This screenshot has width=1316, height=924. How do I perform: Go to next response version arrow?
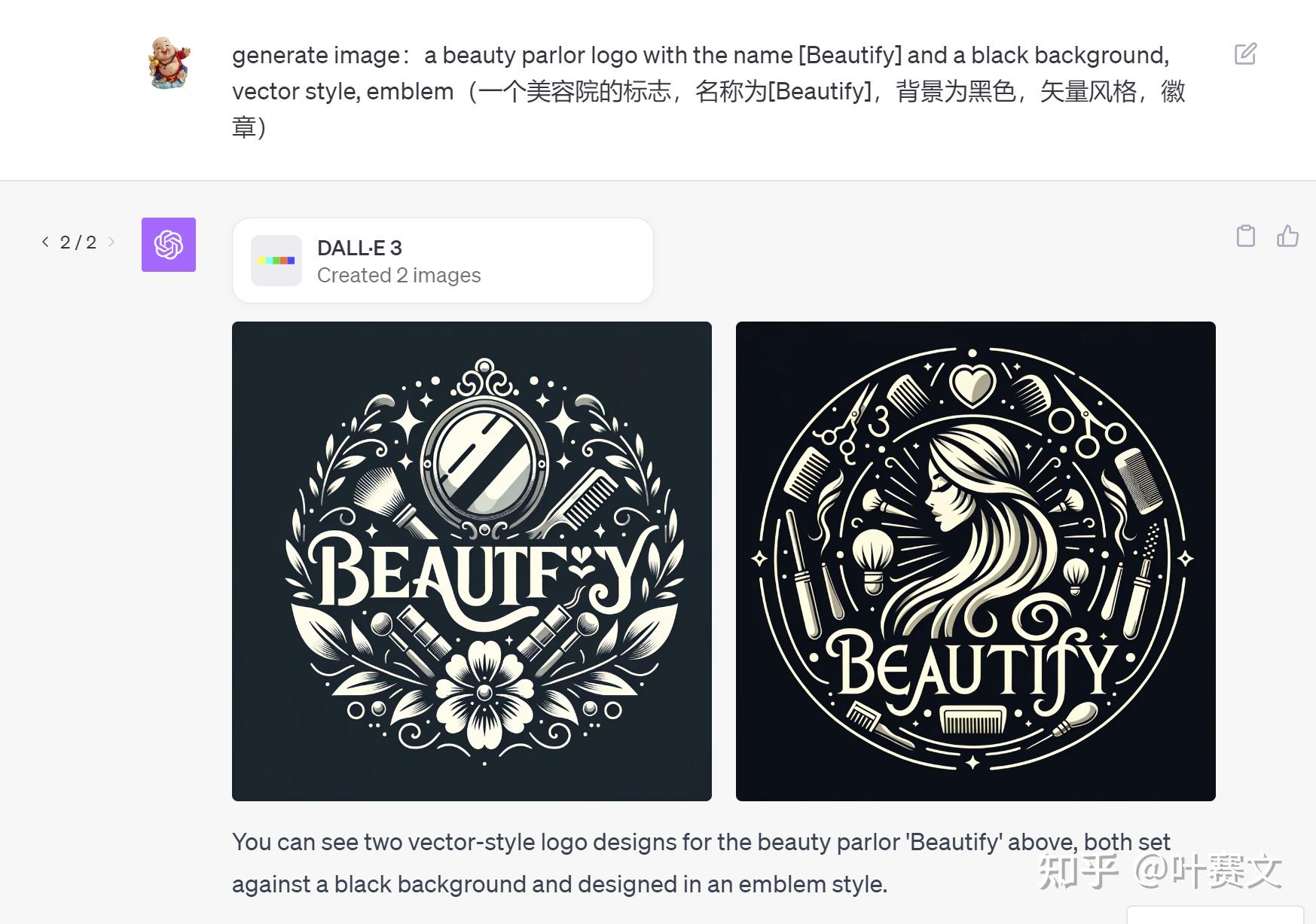click(x=111, y=242)
